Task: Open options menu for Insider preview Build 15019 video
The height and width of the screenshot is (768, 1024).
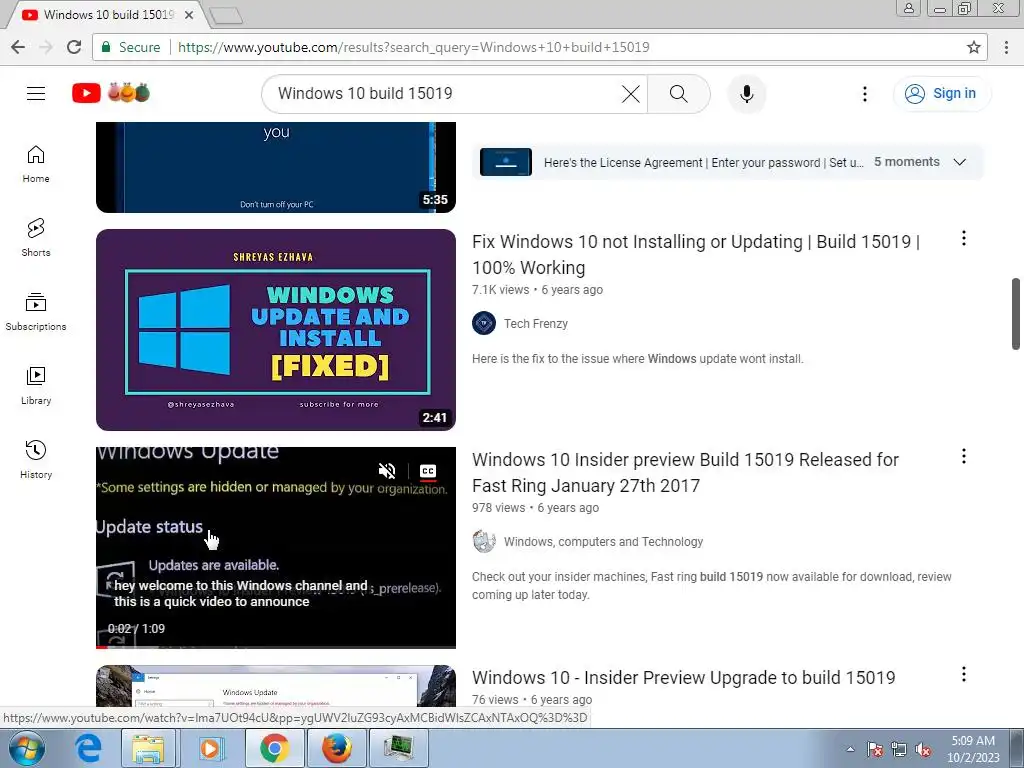Action: point(963,456)
